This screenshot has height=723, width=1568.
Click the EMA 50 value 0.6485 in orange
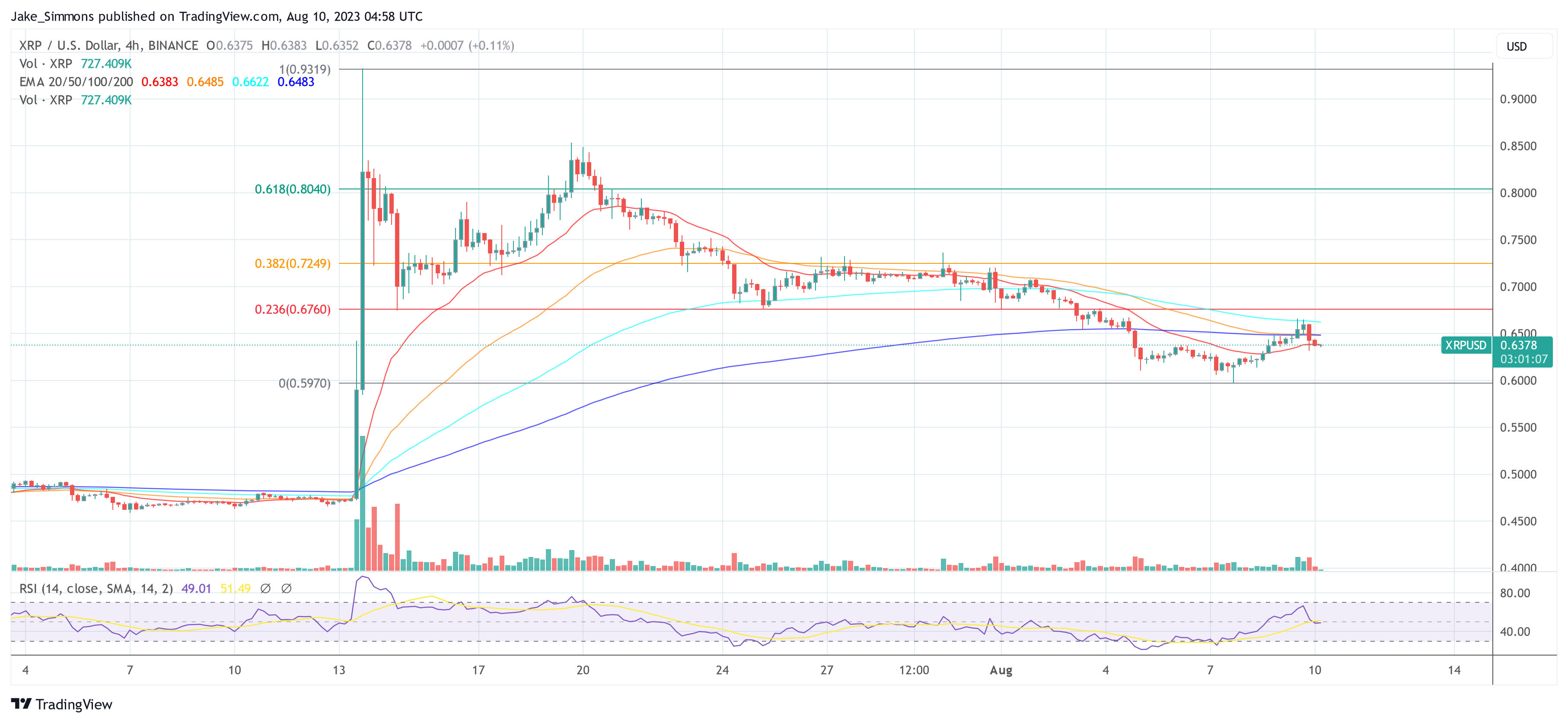point(205,82)
